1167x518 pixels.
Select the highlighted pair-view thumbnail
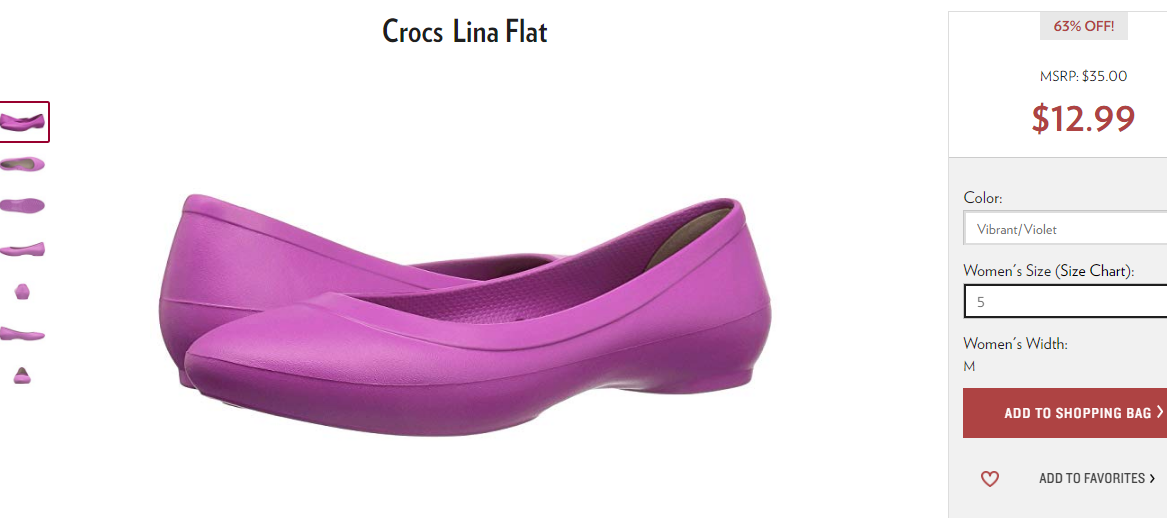point(22,122)
